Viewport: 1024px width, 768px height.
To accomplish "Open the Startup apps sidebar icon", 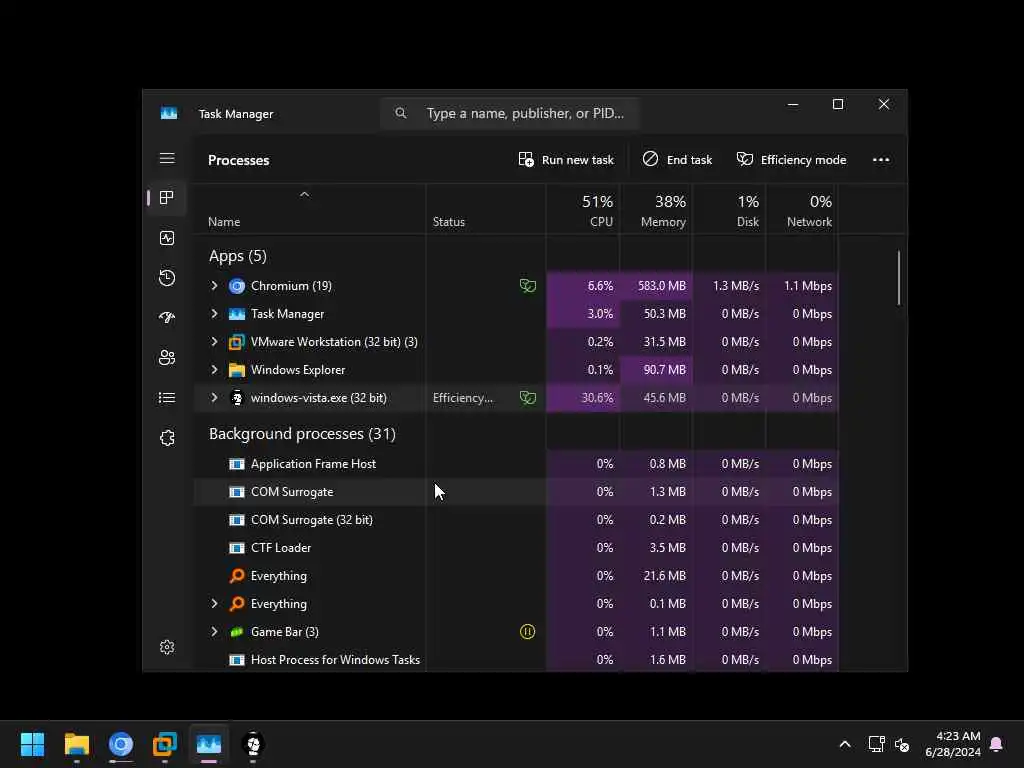I will click(x=167, y=318).
